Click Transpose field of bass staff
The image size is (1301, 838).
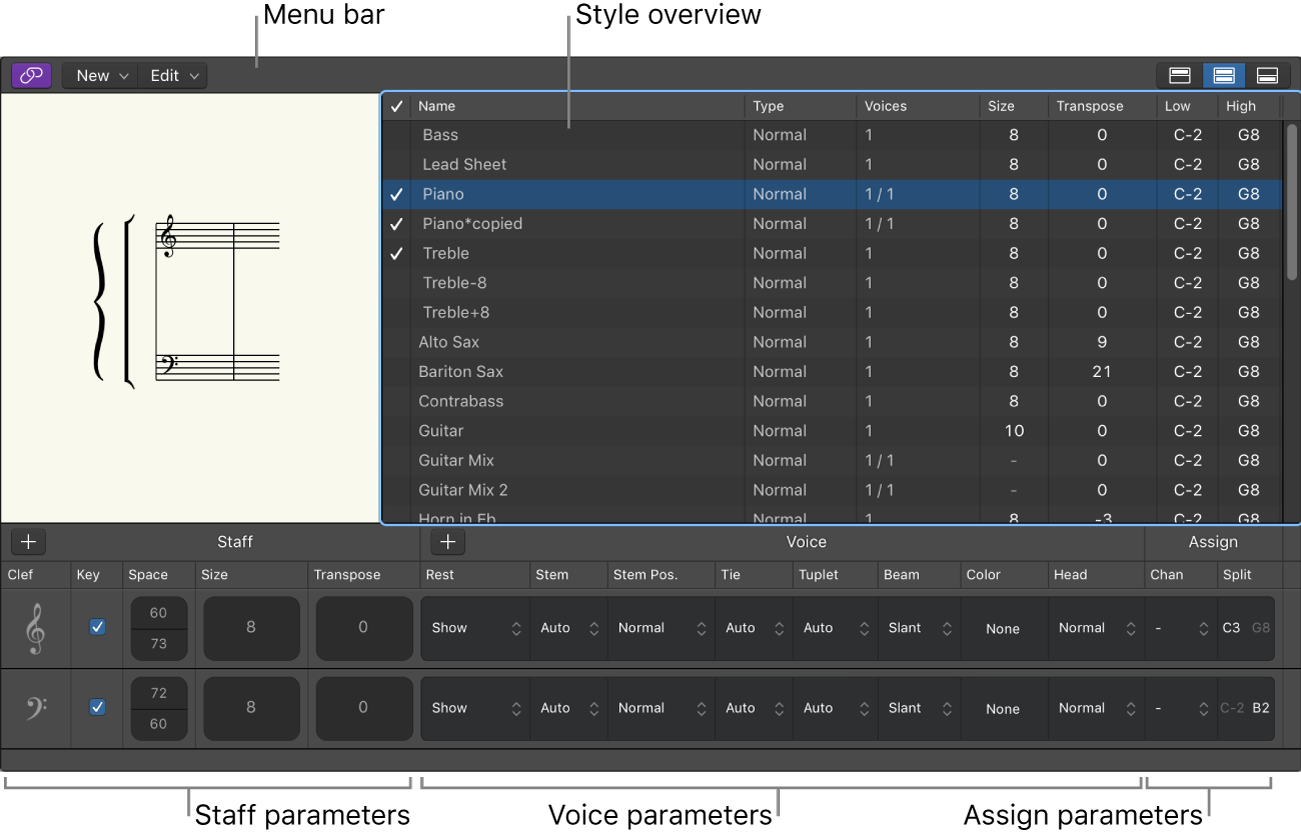[364, 708]
